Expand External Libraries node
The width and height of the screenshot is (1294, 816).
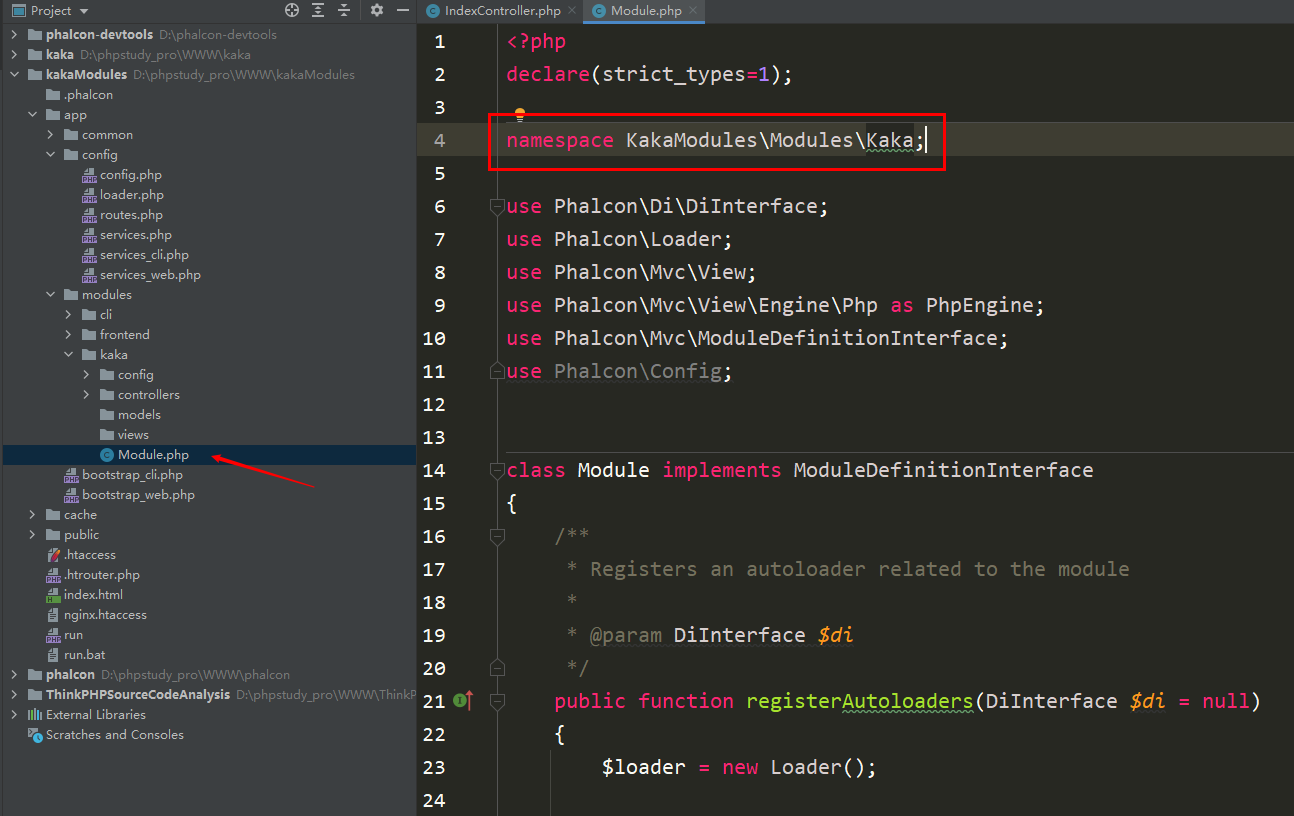14,714
